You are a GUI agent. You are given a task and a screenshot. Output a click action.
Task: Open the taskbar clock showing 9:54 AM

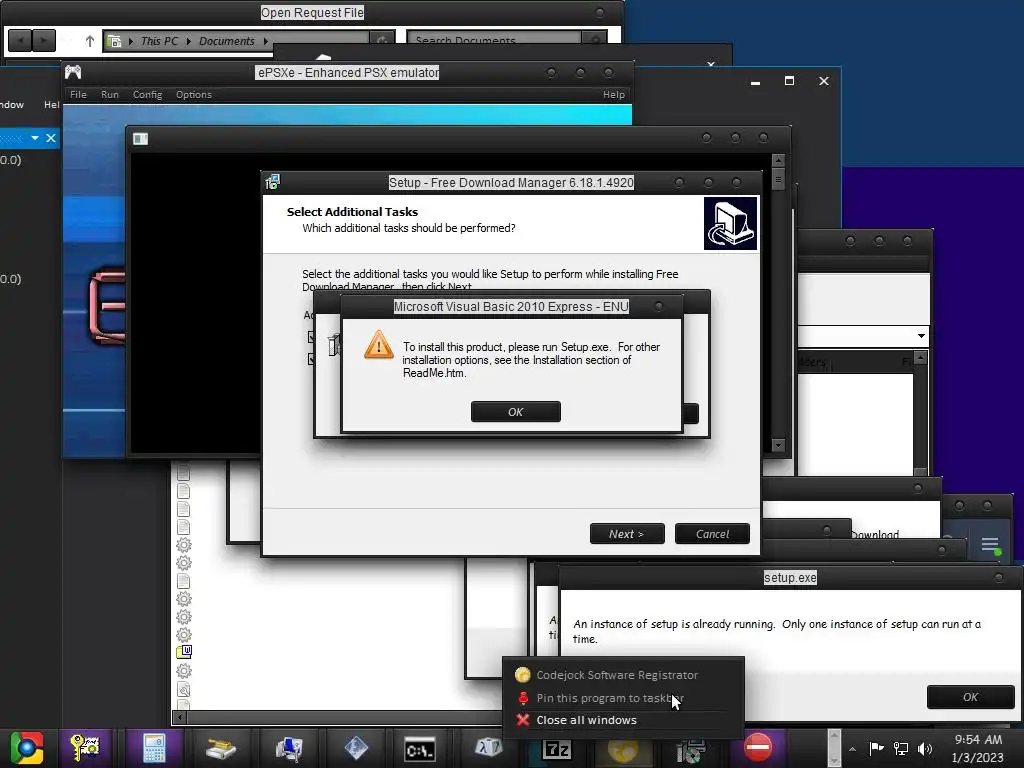pyautogui.click(x=978, y=748)
